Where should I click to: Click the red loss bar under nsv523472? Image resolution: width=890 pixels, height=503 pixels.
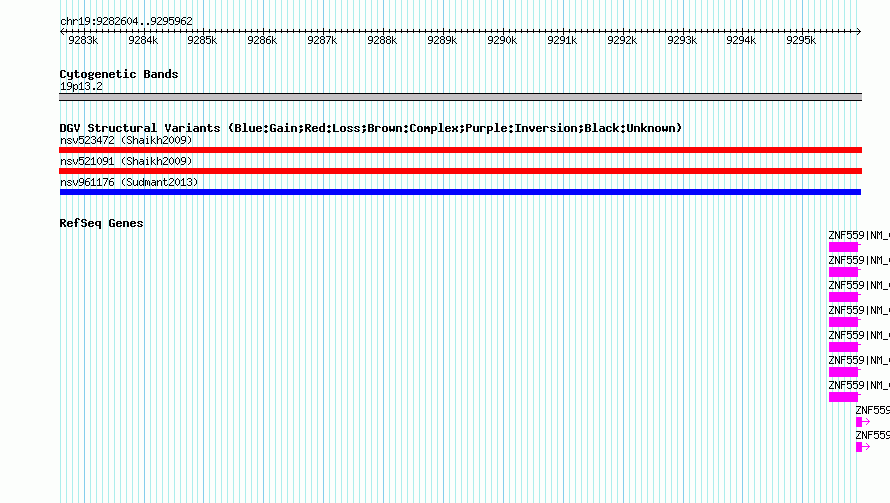460,150
